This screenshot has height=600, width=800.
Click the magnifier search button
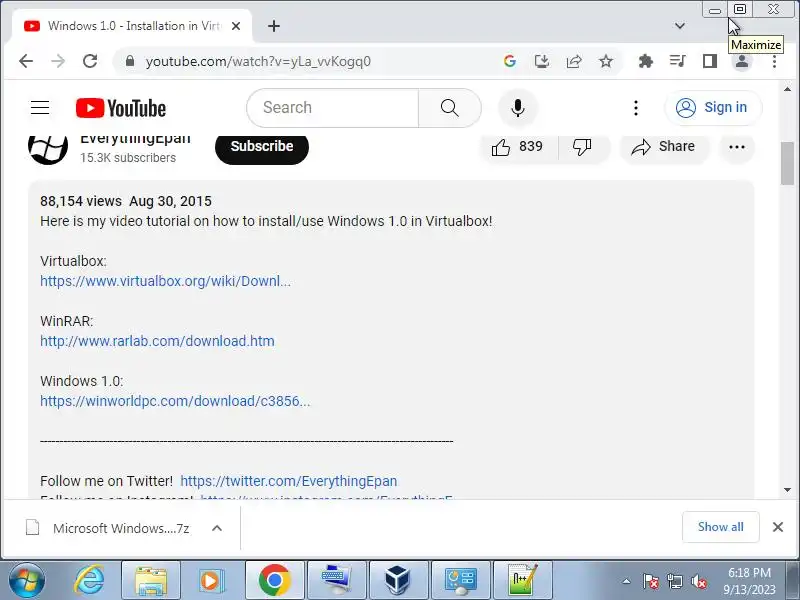[x=449, y=108]
